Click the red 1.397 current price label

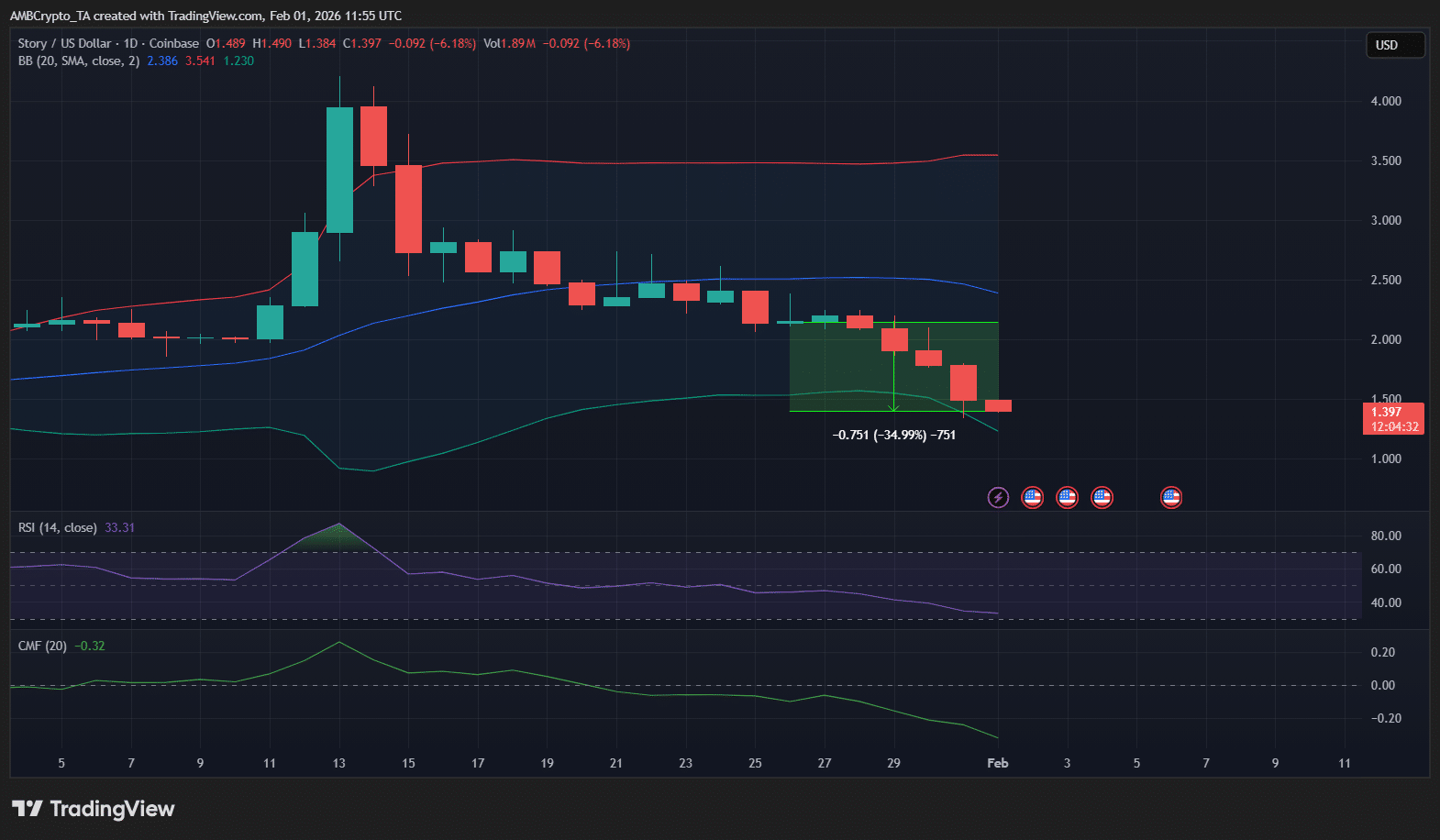(x=1393, y=419)
